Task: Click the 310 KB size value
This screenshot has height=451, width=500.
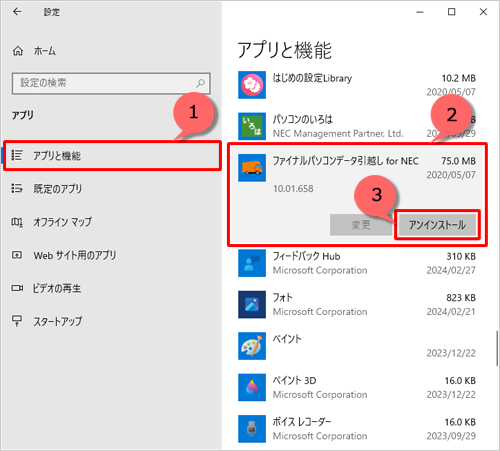Action: click(x=461, y=256)
